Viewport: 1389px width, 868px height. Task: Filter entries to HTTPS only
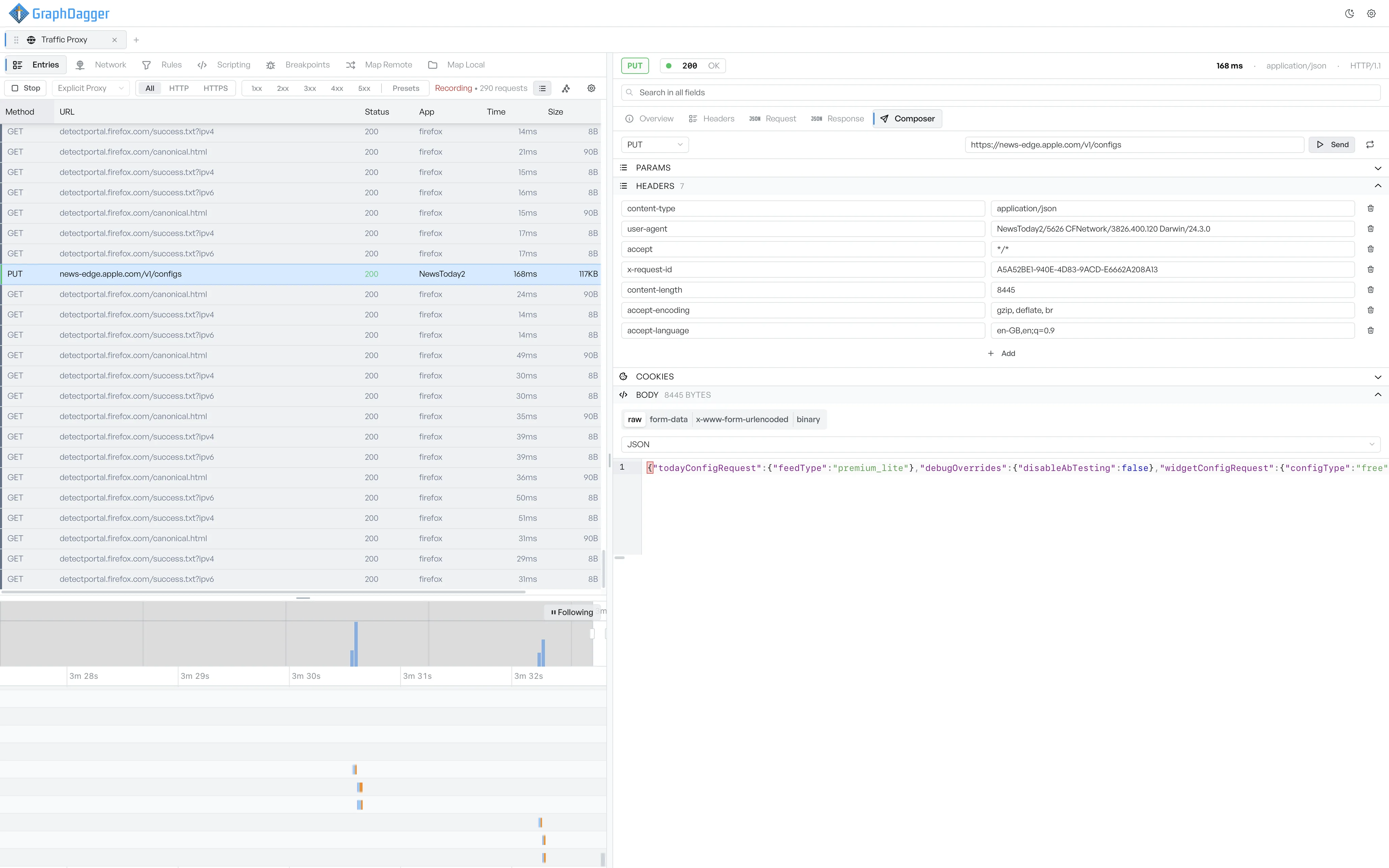(216, 88)
